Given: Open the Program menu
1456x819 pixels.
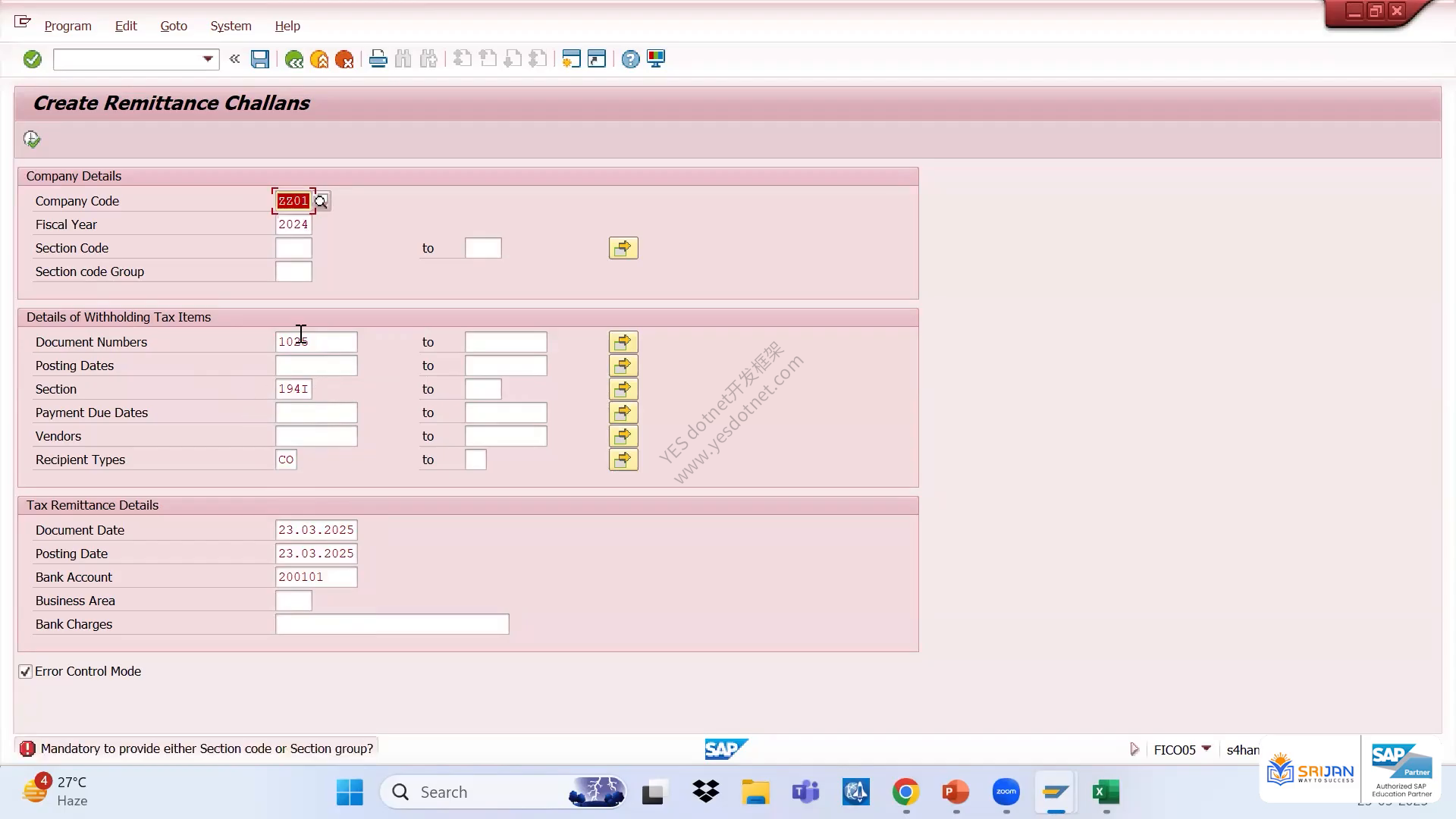Looking at the screenshot, I should (67, 26).
